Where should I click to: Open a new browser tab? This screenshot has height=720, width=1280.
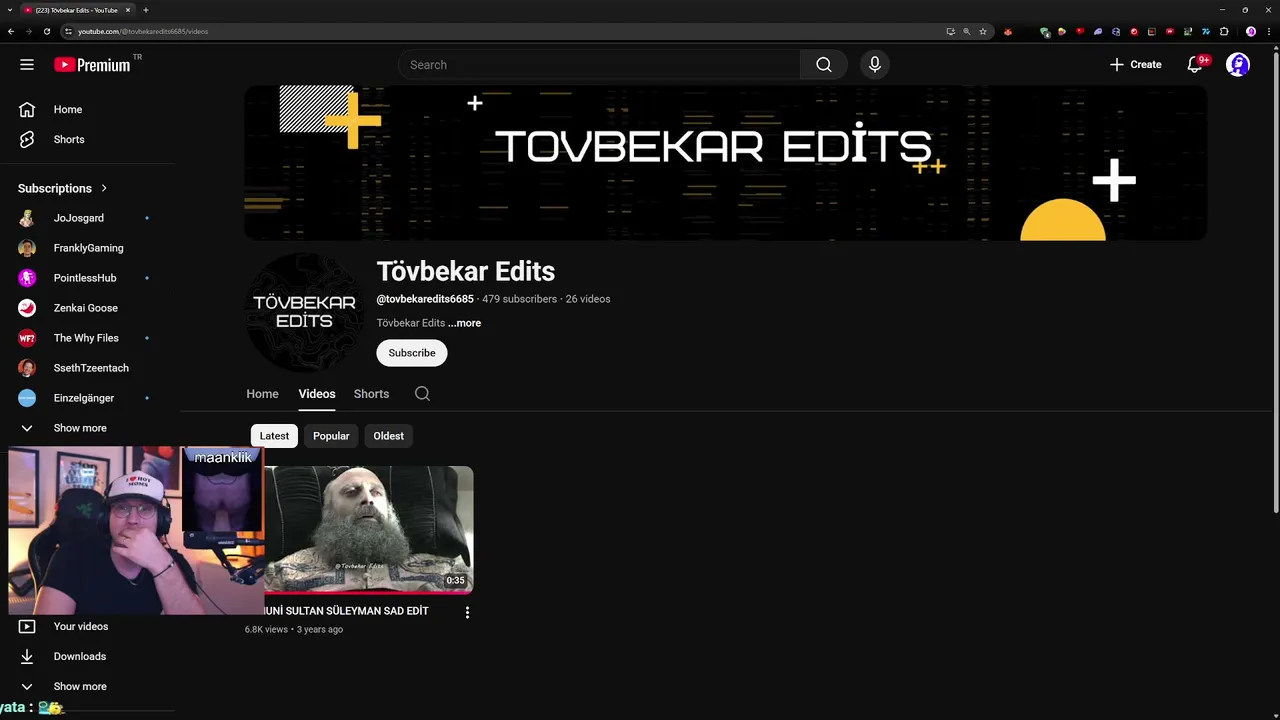(146, 10)
